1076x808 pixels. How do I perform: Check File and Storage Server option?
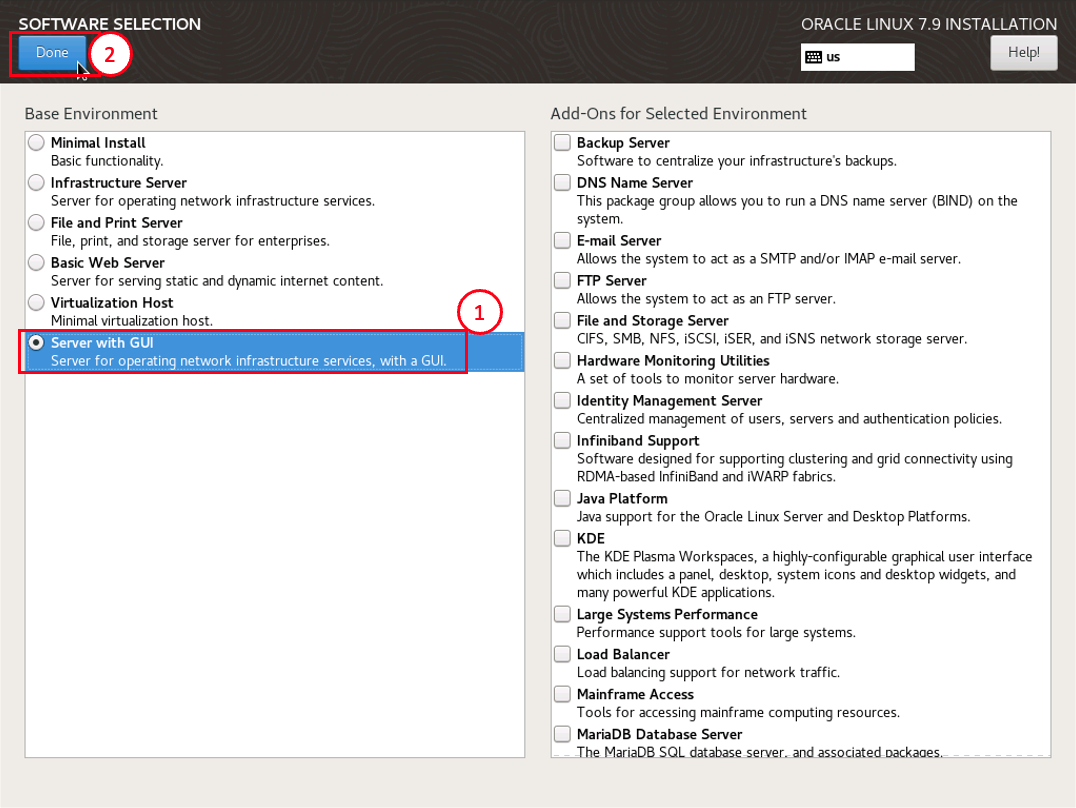coord(563,321)
